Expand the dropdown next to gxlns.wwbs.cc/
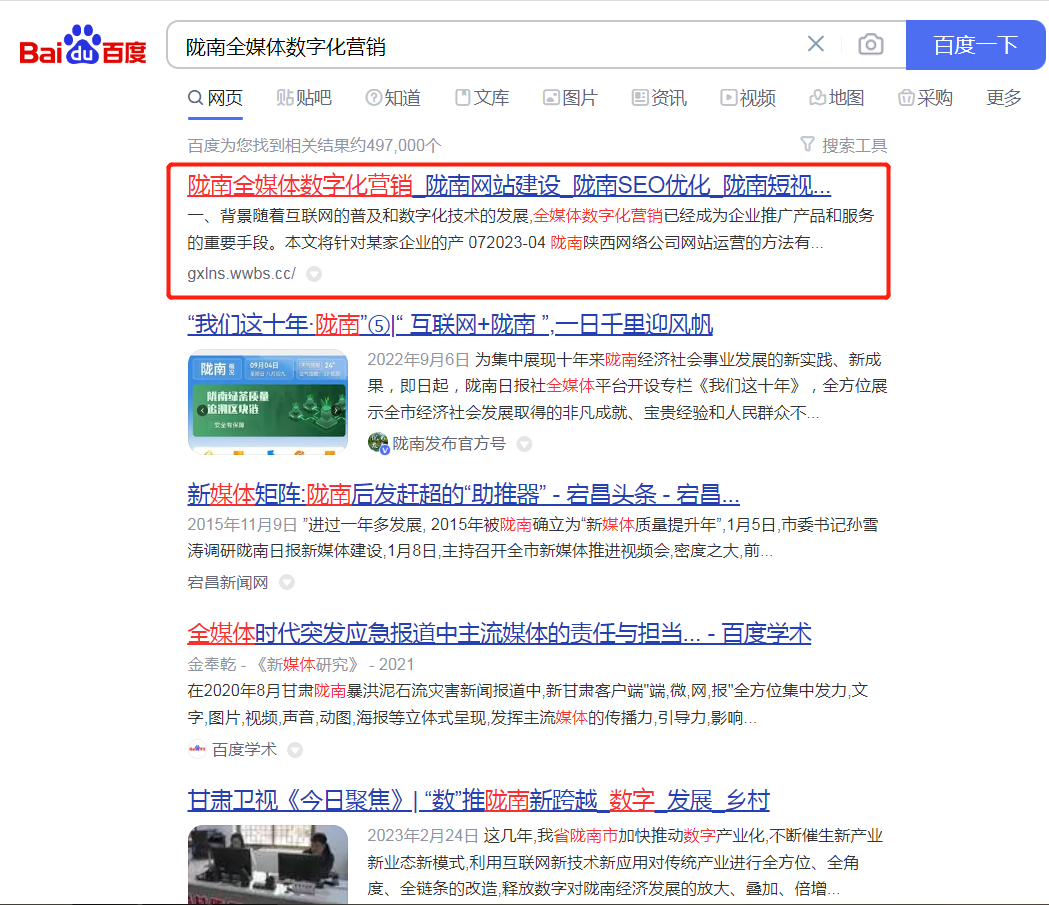This screenshot has height=905, width=1049. point(314,274)
